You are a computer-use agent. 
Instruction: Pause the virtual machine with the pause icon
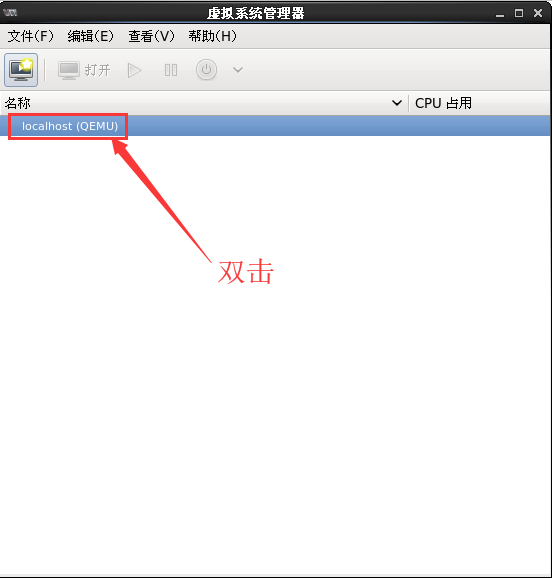[171, 70]
